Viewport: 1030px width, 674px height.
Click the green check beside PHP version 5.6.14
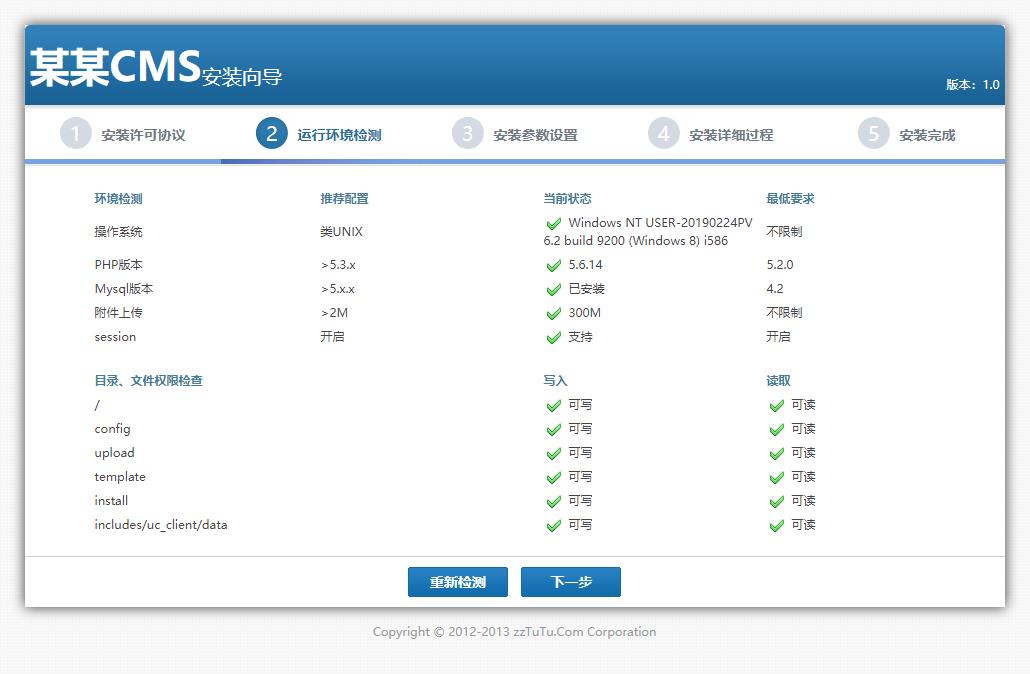point(553,266)
